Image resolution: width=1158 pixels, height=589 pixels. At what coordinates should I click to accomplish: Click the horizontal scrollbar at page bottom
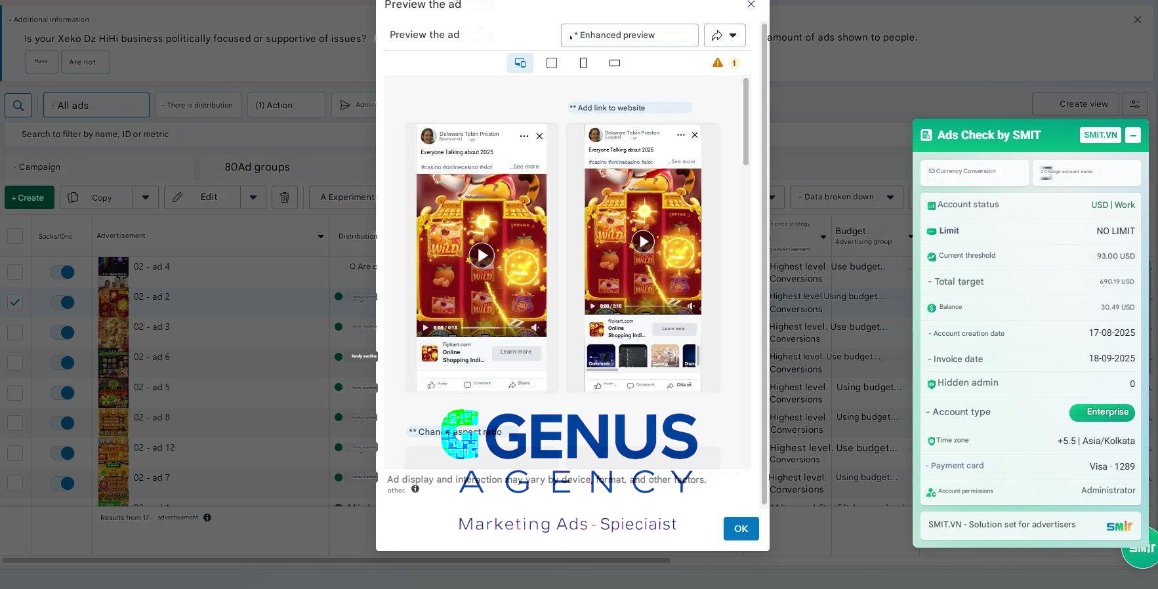pos(336,560)
